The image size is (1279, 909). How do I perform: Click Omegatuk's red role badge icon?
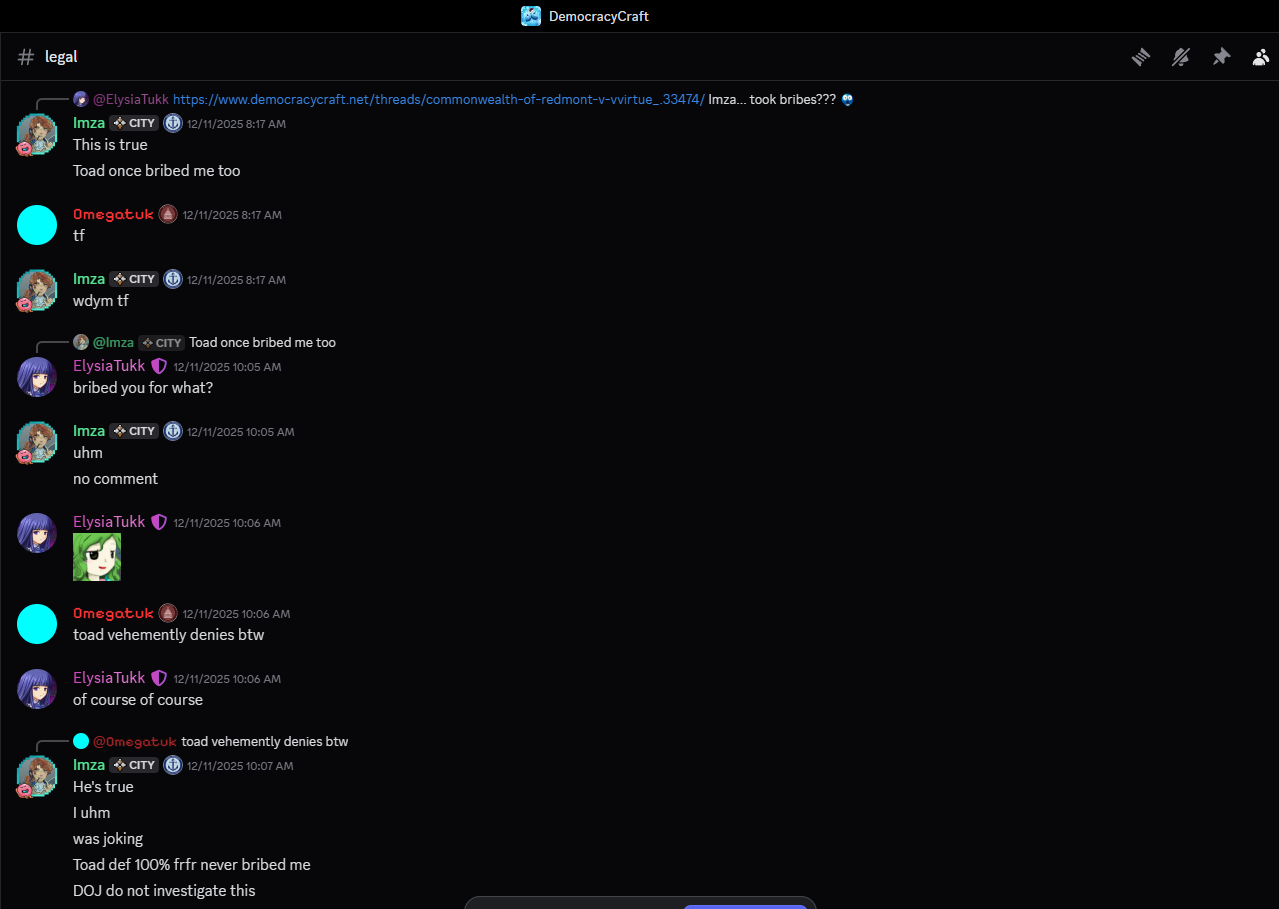coord(168,214)
